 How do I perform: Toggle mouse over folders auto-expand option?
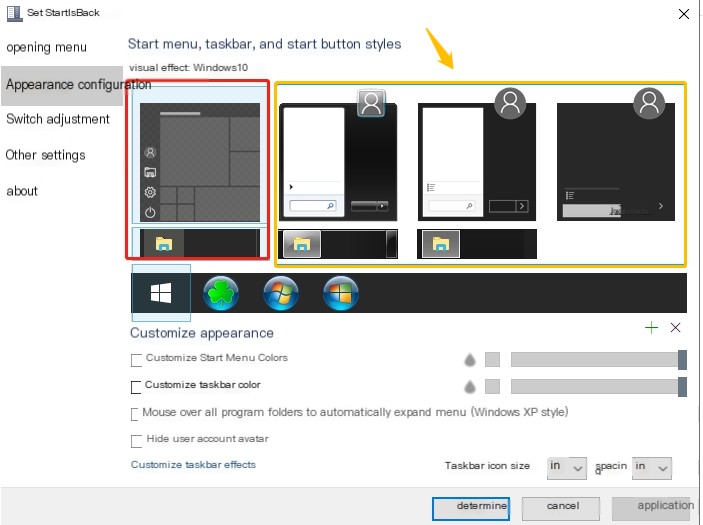click(x=135, y=414)
